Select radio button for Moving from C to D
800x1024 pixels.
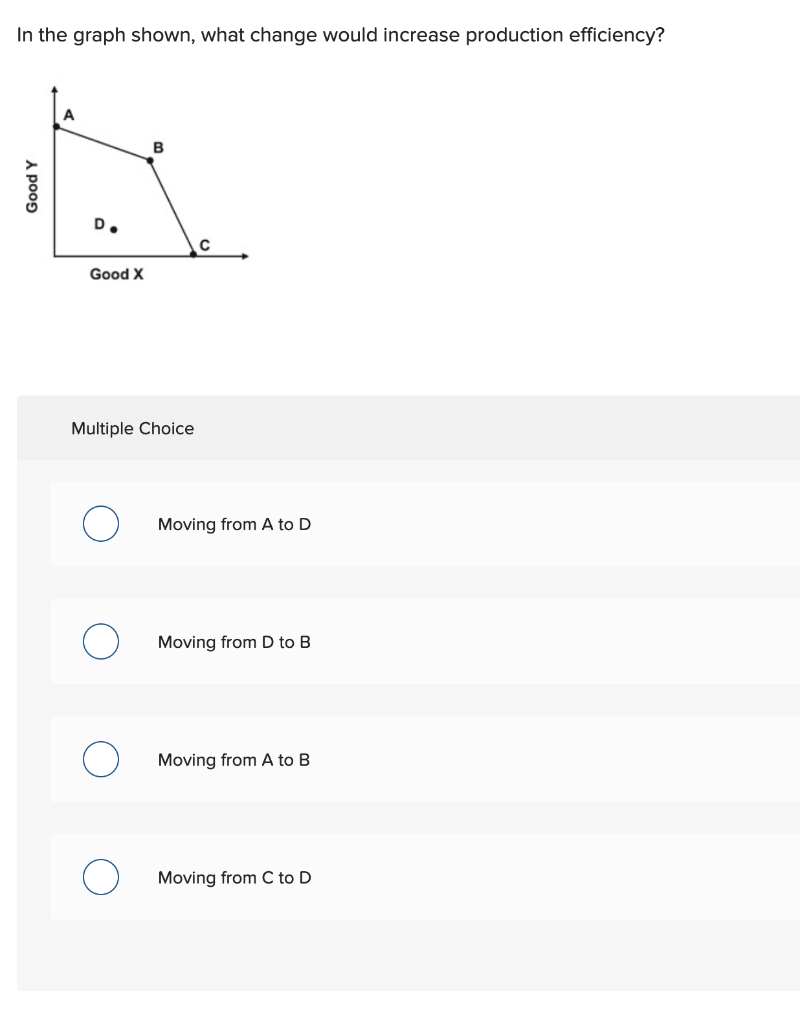click(100, 877)
